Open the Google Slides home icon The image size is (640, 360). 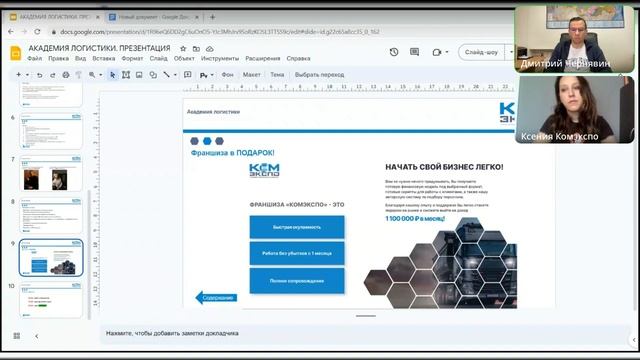click(16, 53)
